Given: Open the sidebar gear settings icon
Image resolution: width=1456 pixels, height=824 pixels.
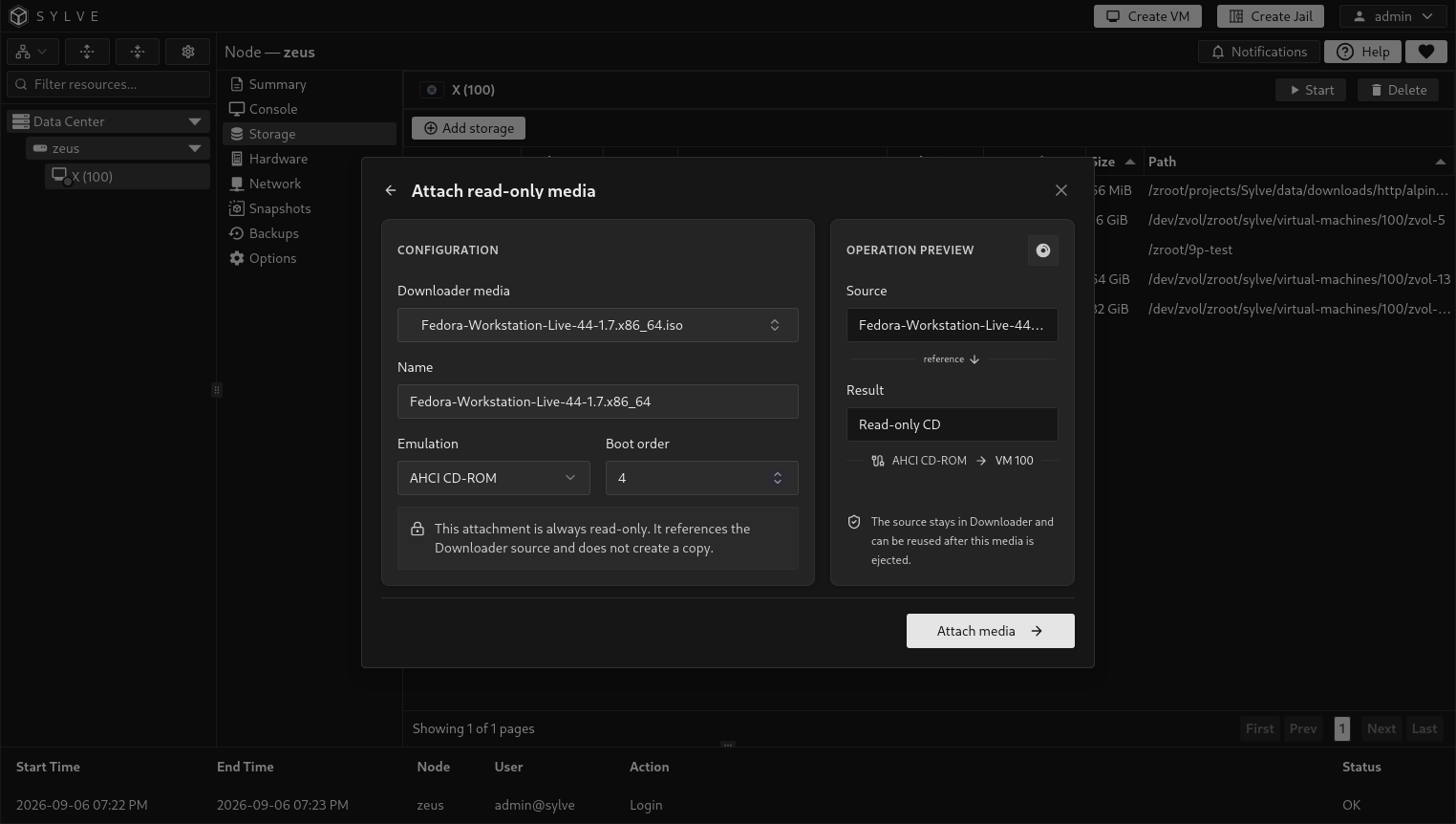Looking at the screenshot, I should click(x=188, y=52).
